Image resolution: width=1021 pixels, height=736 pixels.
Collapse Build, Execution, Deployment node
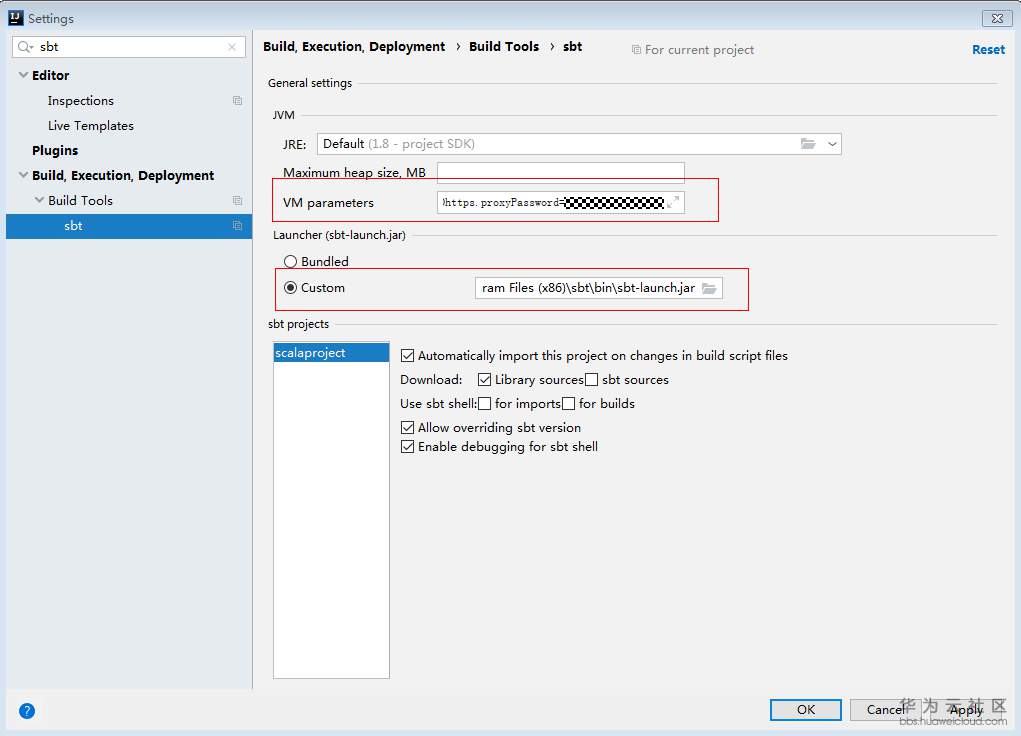(23, 175)
